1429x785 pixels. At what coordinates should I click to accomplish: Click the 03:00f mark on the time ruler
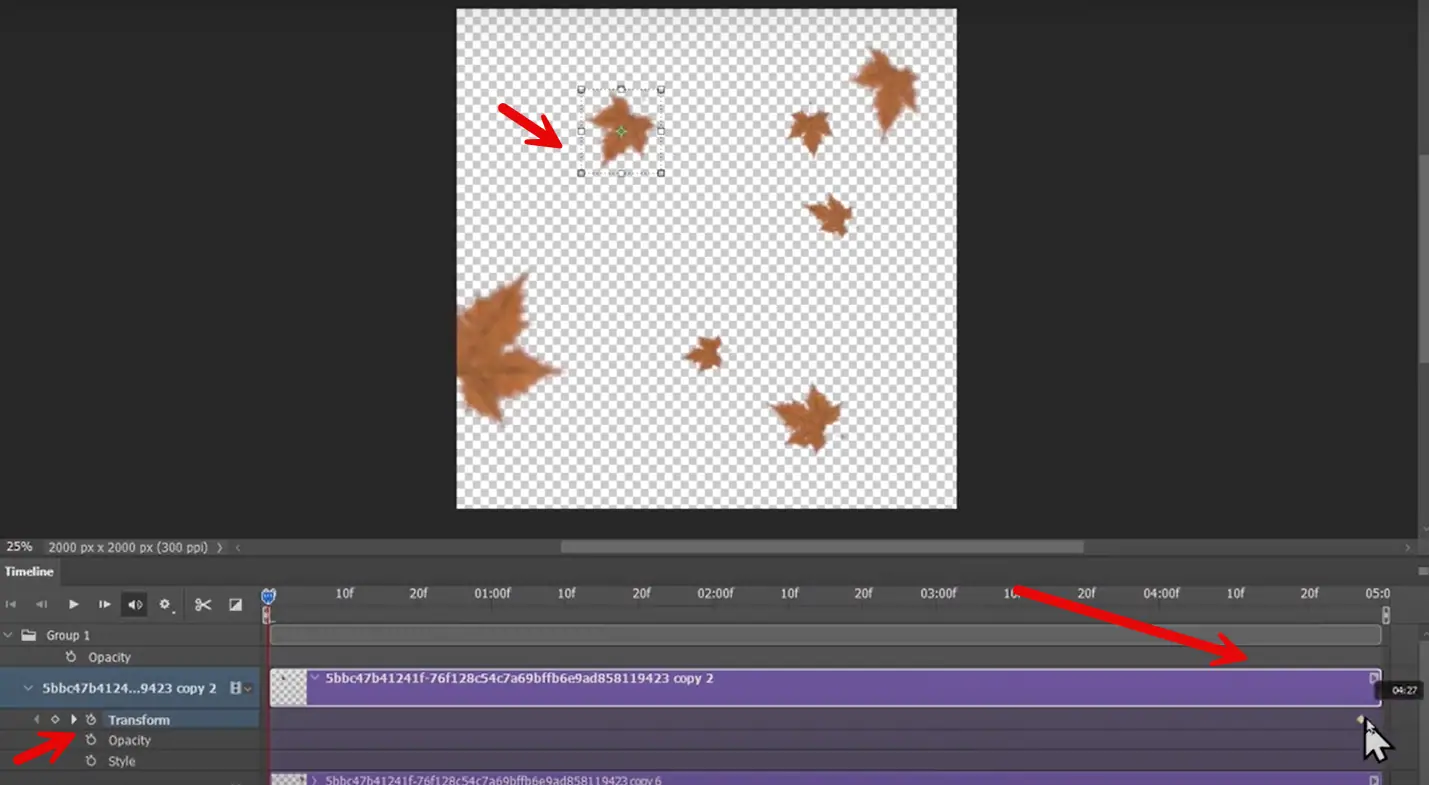tap(938, 593)
